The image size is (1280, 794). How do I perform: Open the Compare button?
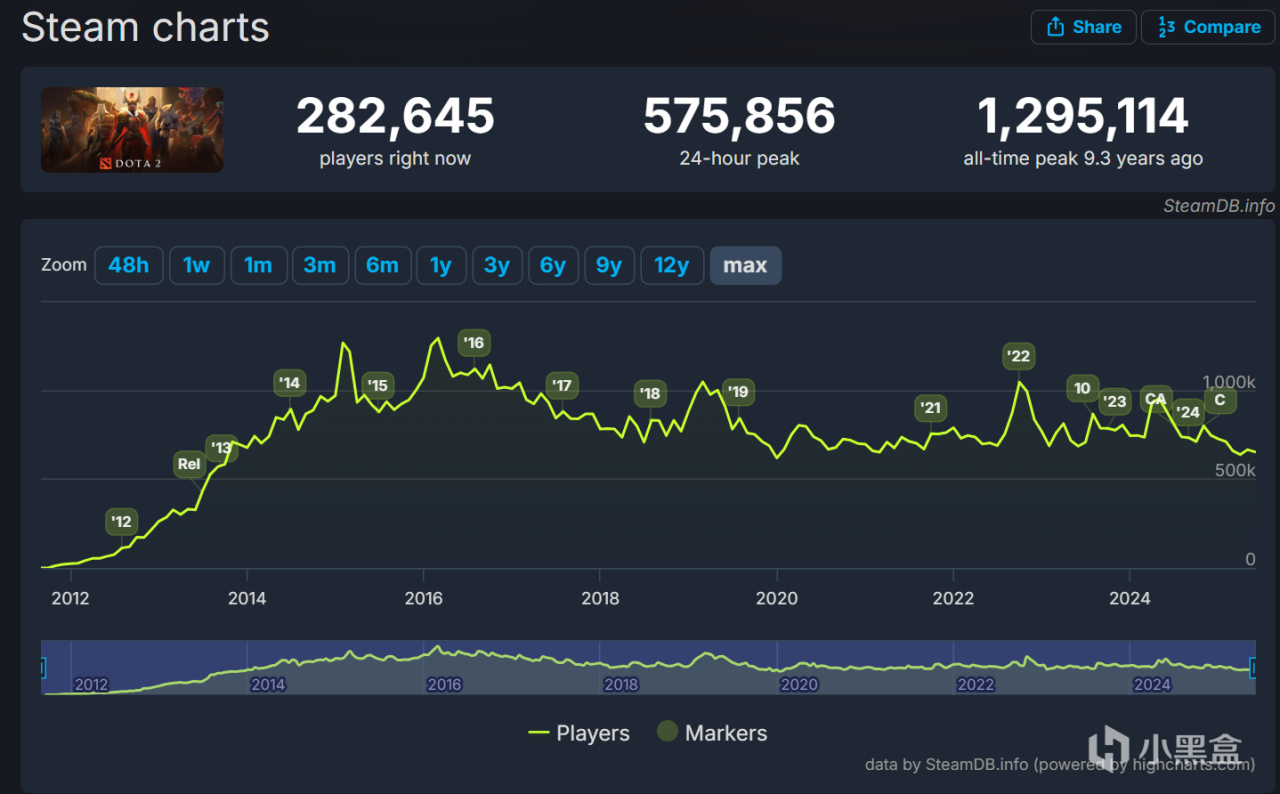(1208, 27)
